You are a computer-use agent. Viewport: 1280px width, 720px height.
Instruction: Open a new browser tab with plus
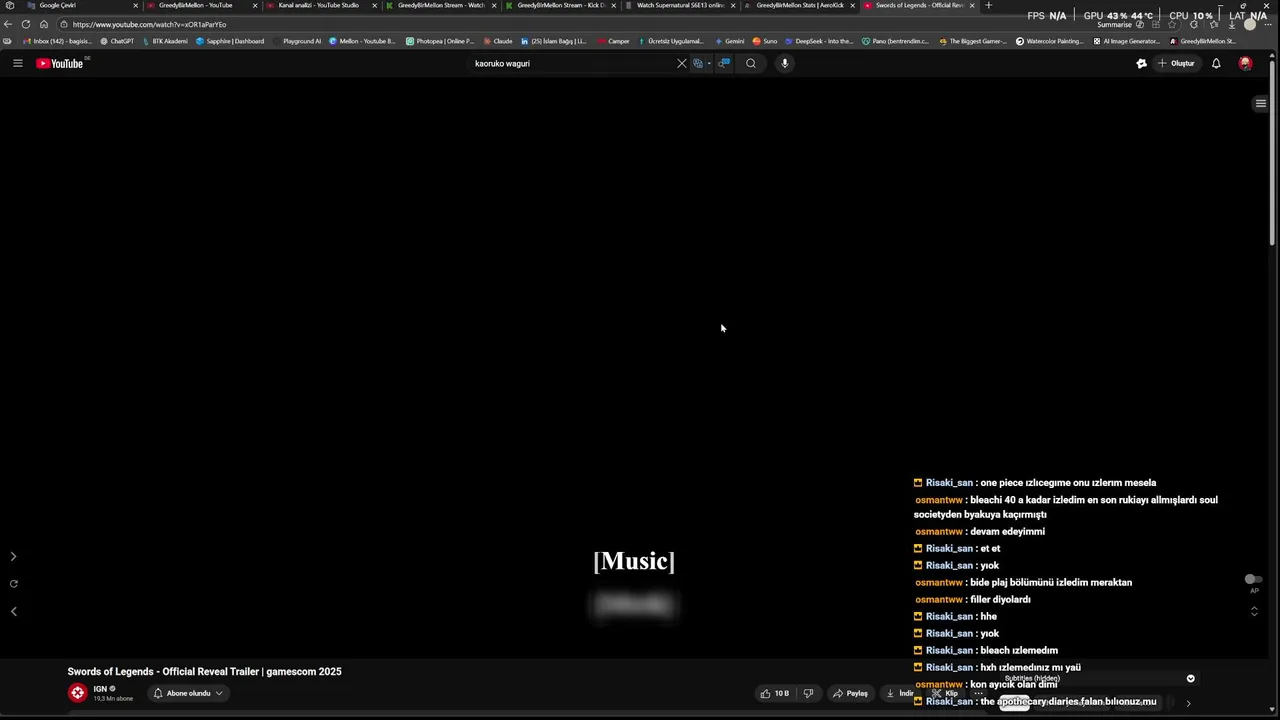click(x=989, y=5)
